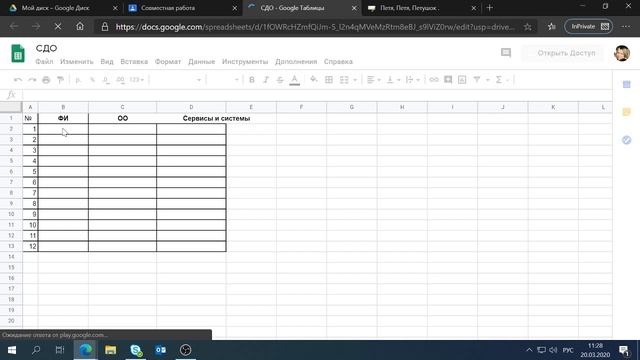The height and width of the screenshot is (360, 640).
Task: Open the Данные menu
Action: (x=202, y=62)
